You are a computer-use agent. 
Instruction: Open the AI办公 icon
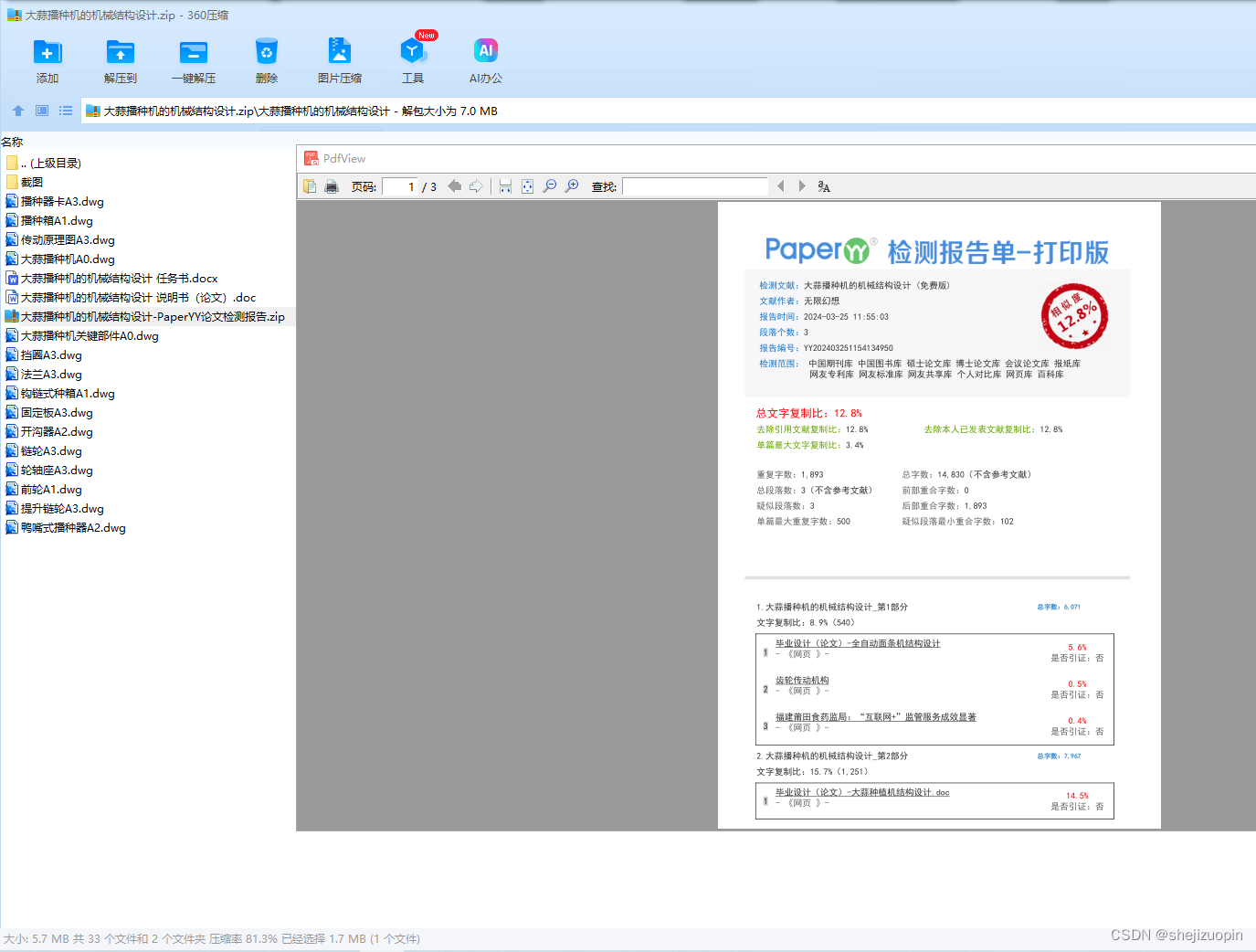tap(486, 51)
